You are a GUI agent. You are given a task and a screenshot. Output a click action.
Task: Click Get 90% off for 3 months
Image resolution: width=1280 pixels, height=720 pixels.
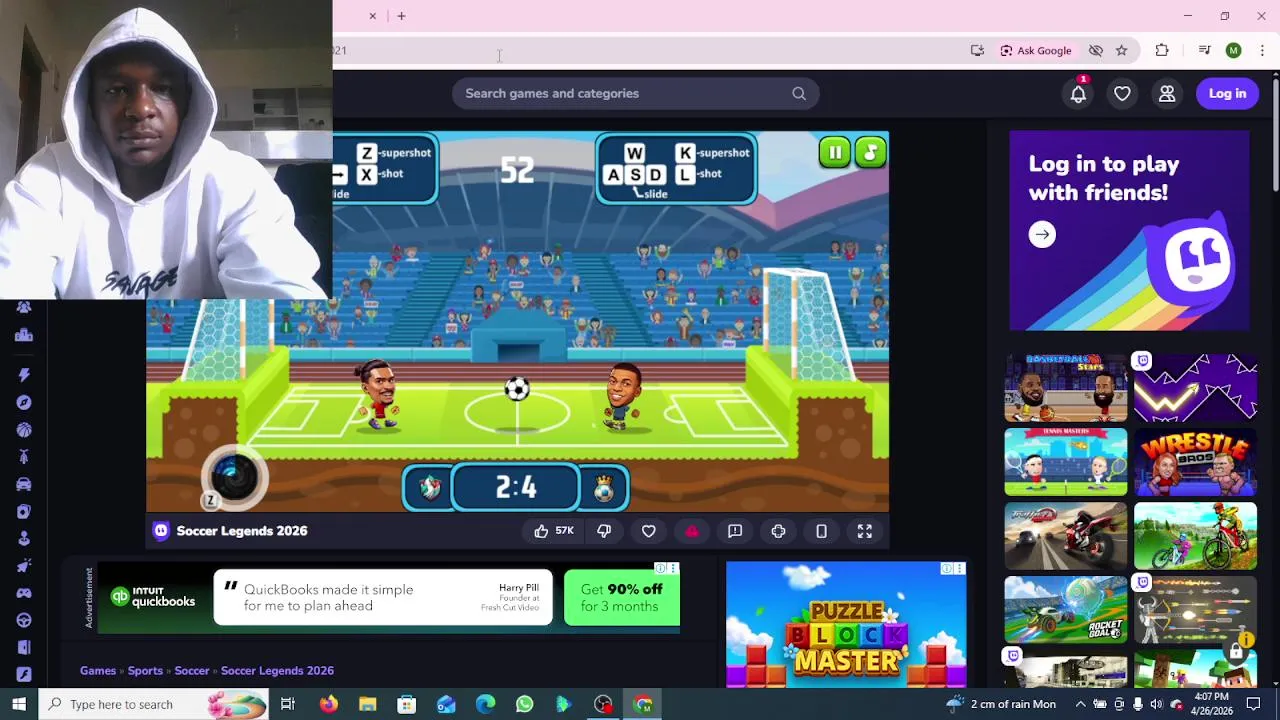[x=622, y=598]
